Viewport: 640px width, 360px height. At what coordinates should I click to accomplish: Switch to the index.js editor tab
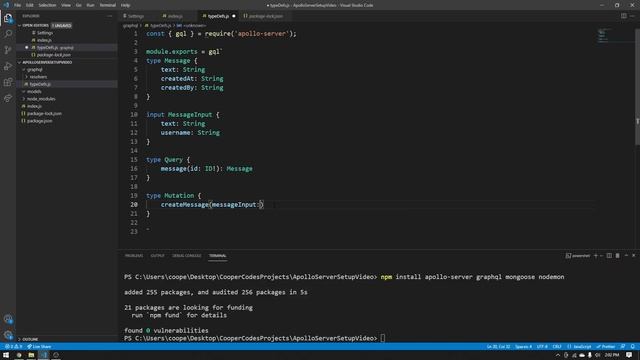click(175, 16)
